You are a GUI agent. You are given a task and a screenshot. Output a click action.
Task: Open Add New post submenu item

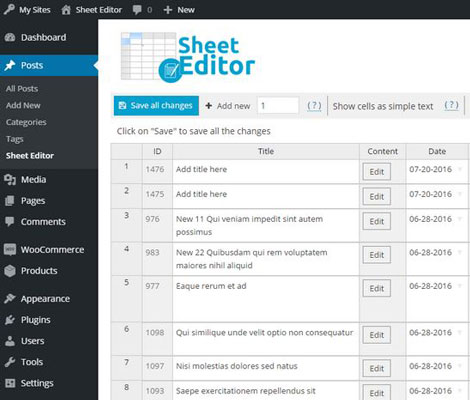[x=23, y=105]
